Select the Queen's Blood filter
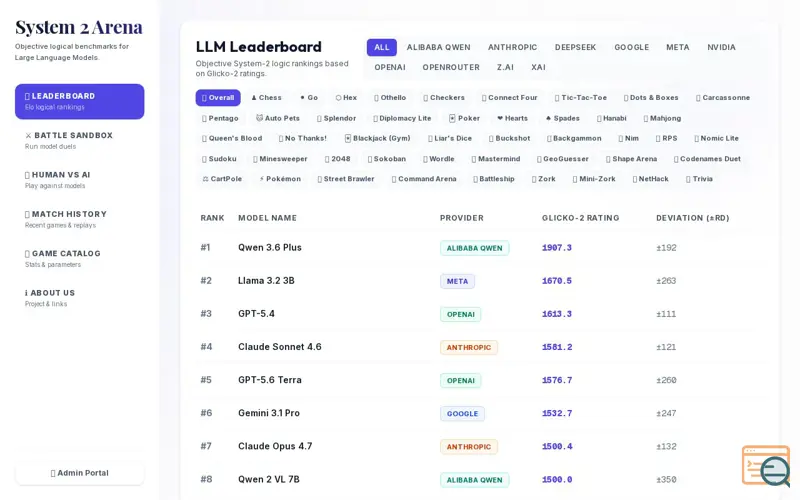Viewport: 800px width, 500px height. click(232, 138)
